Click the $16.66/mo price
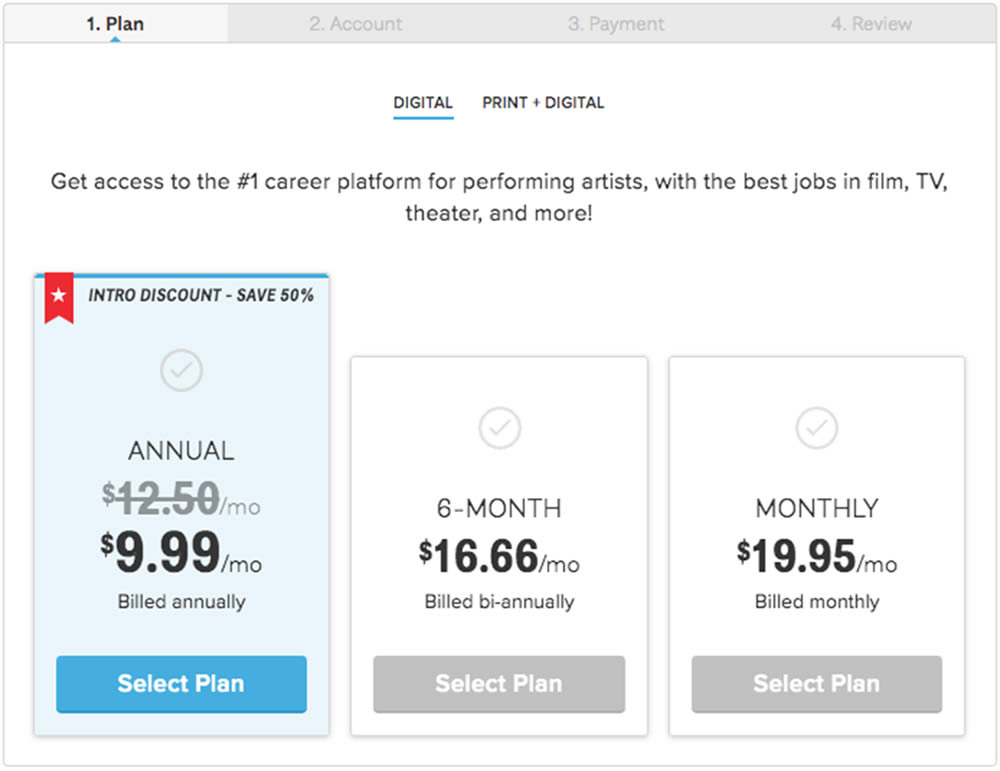1000x771 pixels. click(499, 556)
